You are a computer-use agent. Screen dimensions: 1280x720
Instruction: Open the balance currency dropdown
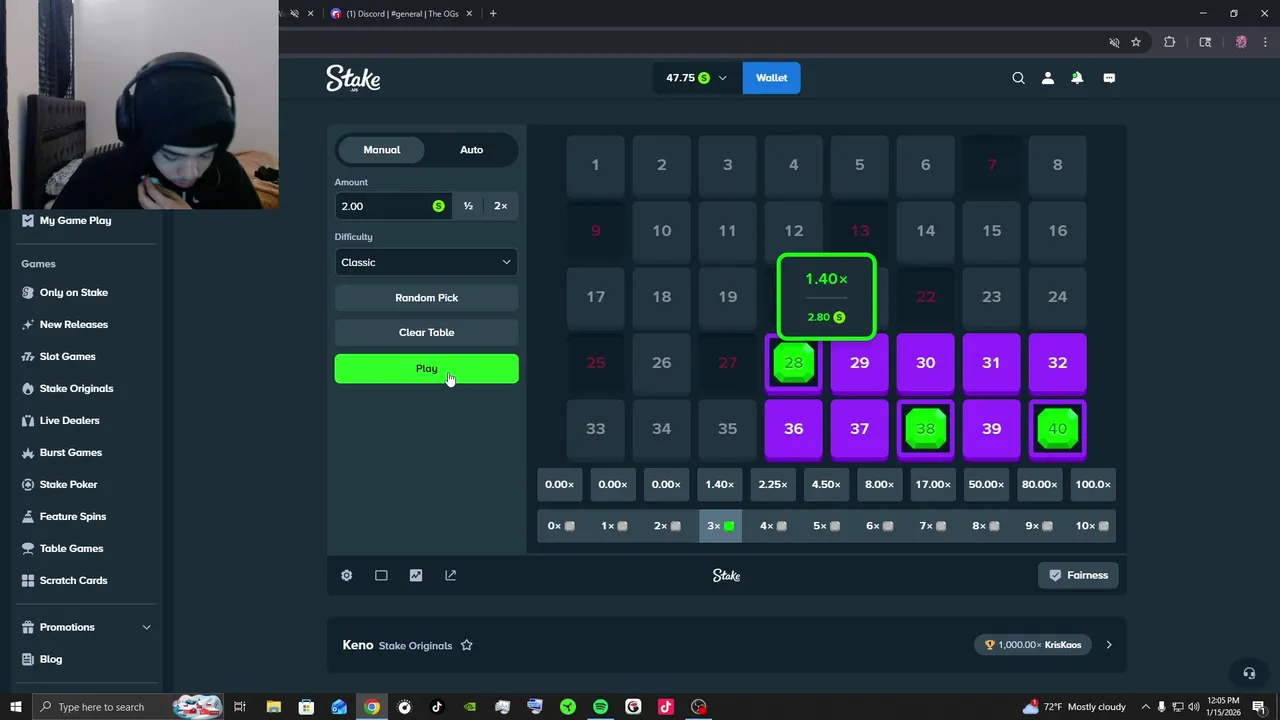coord(696,78)
